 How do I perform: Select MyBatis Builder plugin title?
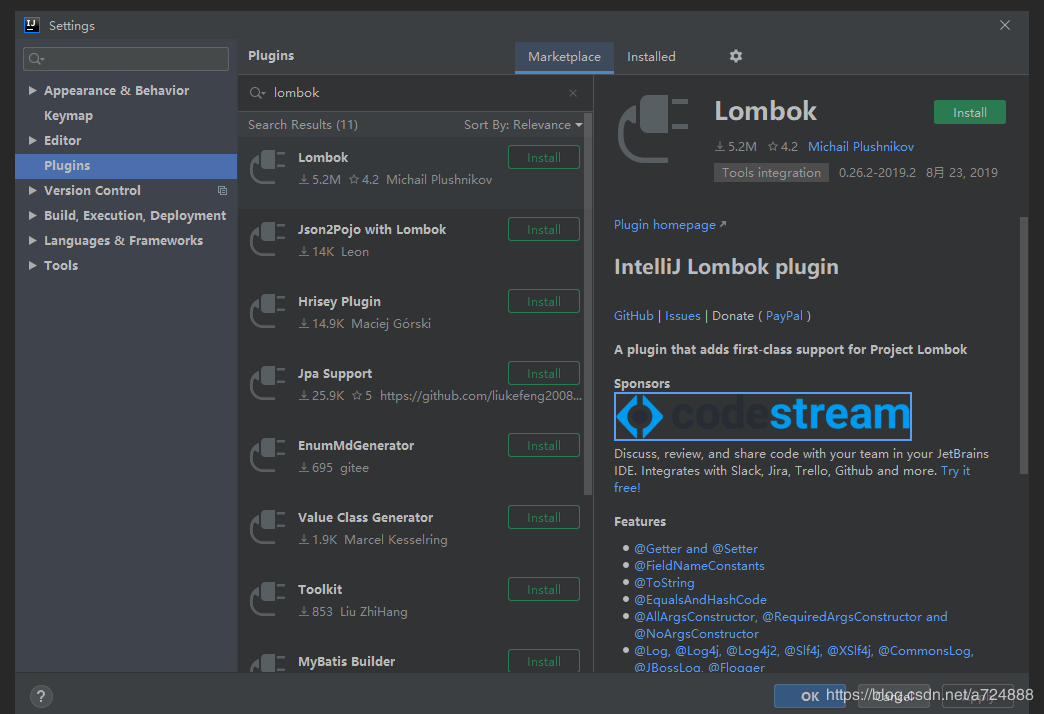tap(346, 661)
